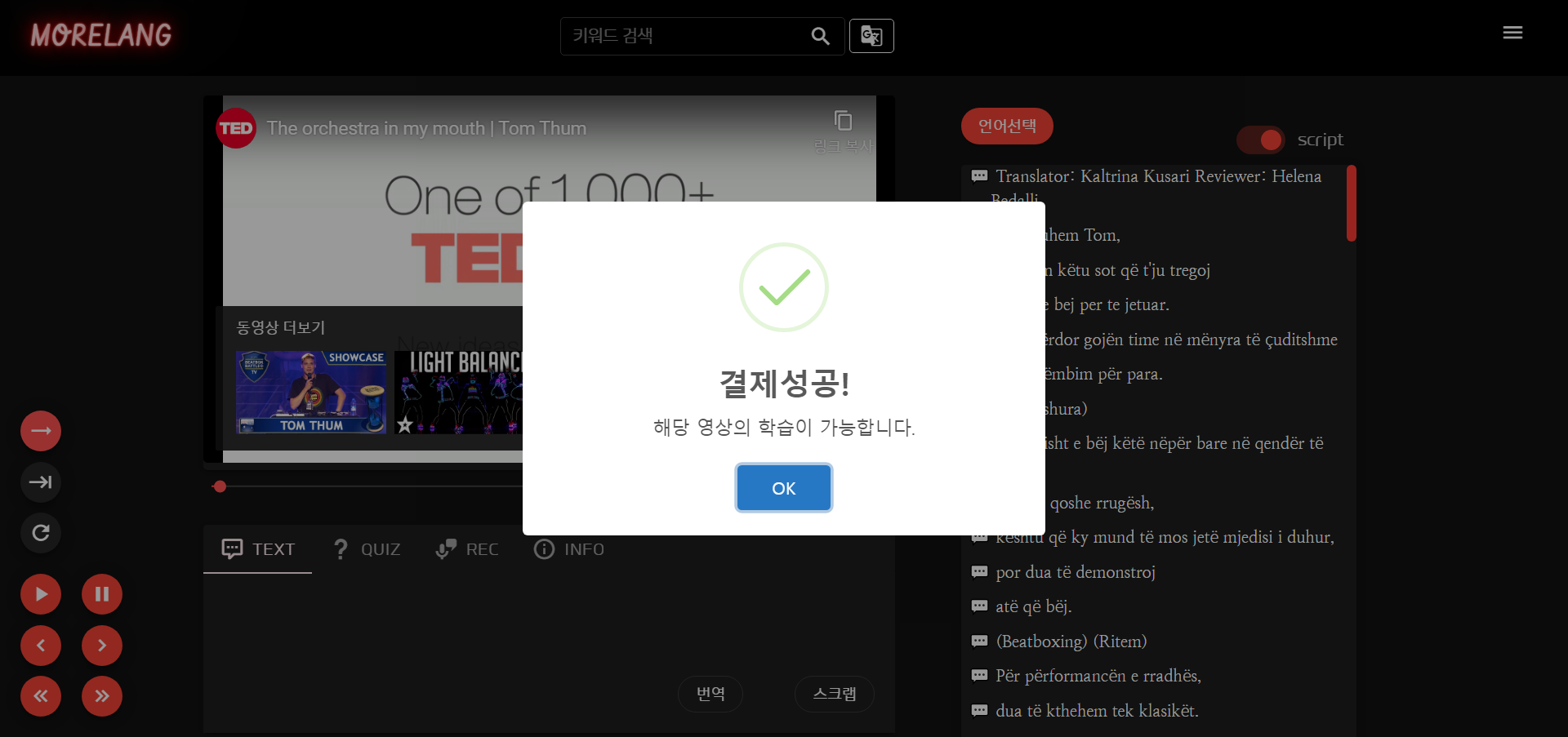Image resolution: width=1568 pixels, height=737 pixels.
Task: Click the TED channel logo
Action: click(x=236, y=128)
